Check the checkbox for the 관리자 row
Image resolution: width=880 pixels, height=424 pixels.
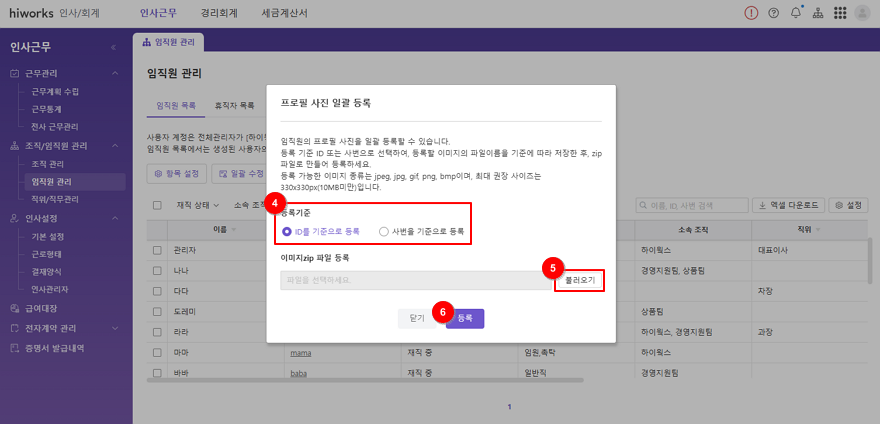(157, 250)
